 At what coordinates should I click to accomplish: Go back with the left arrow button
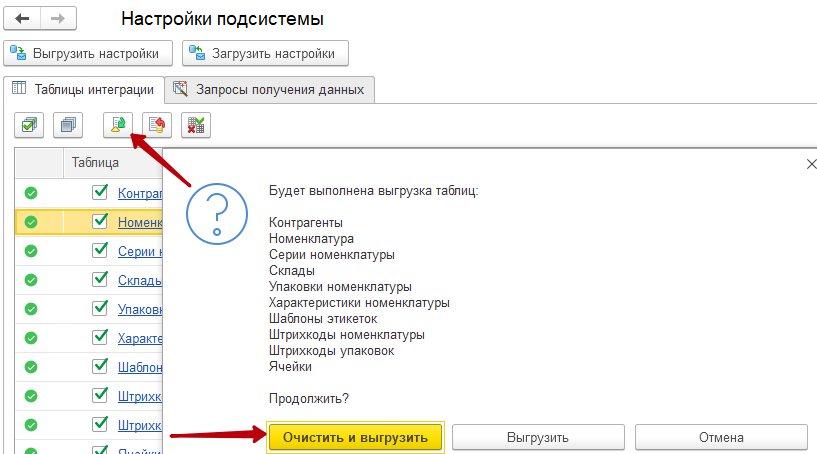pyautogui.click(x=22, y=19)
